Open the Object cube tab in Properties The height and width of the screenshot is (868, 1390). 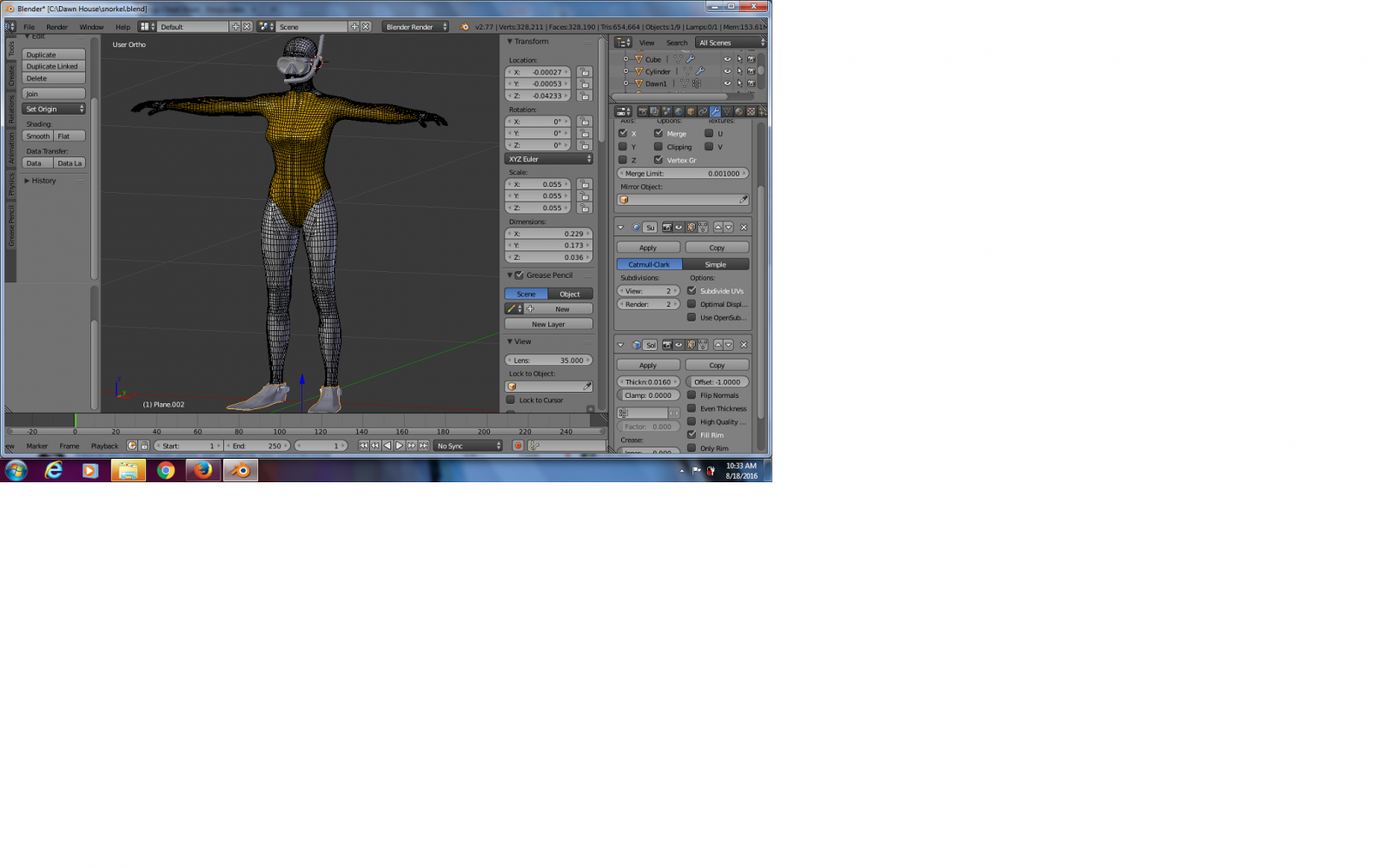point(691,111)
